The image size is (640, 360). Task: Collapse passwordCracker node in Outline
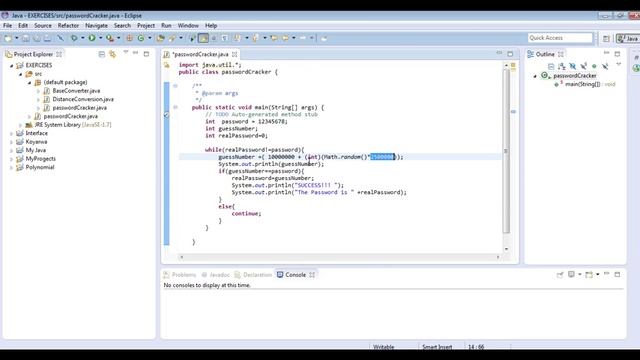click(535, 76)
